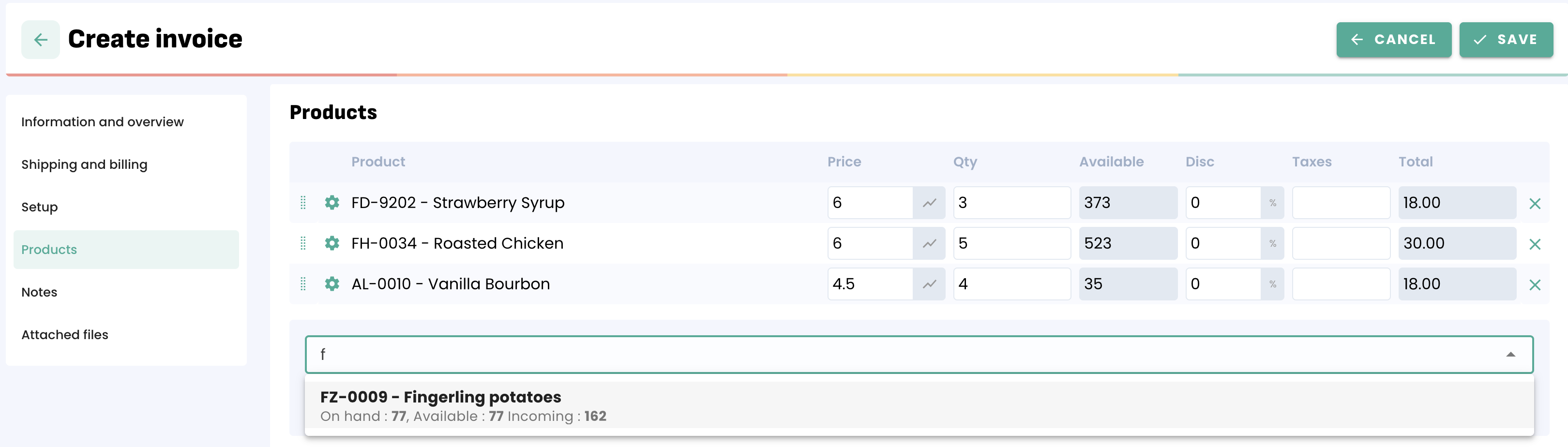Click the Qty field for Vanilla Bourbon

point(1011,284)
